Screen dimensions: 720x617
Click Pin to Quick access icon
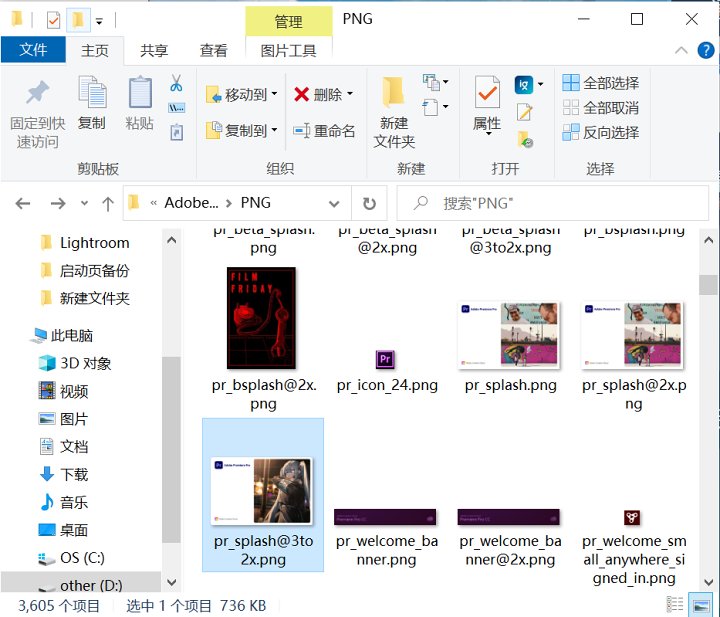(38, 92)
